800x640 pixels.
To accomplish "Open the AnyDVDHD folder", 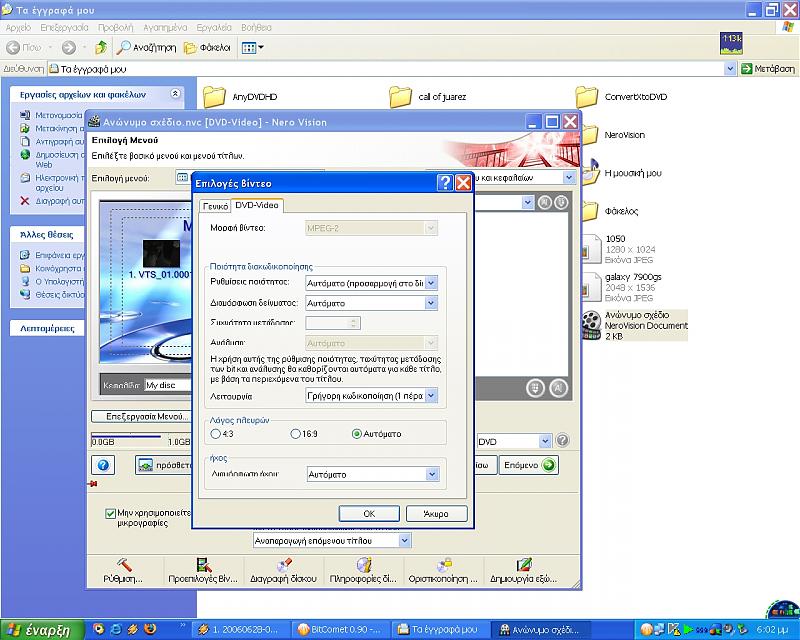I will tap(241, 96).
